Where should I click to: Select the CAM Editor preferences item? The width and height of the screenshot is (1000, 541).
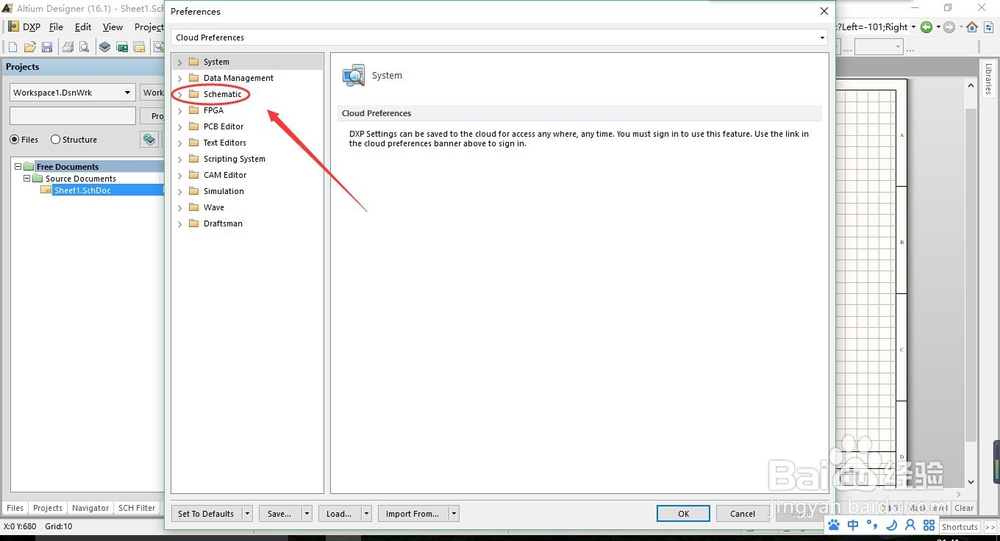point(224,175)
